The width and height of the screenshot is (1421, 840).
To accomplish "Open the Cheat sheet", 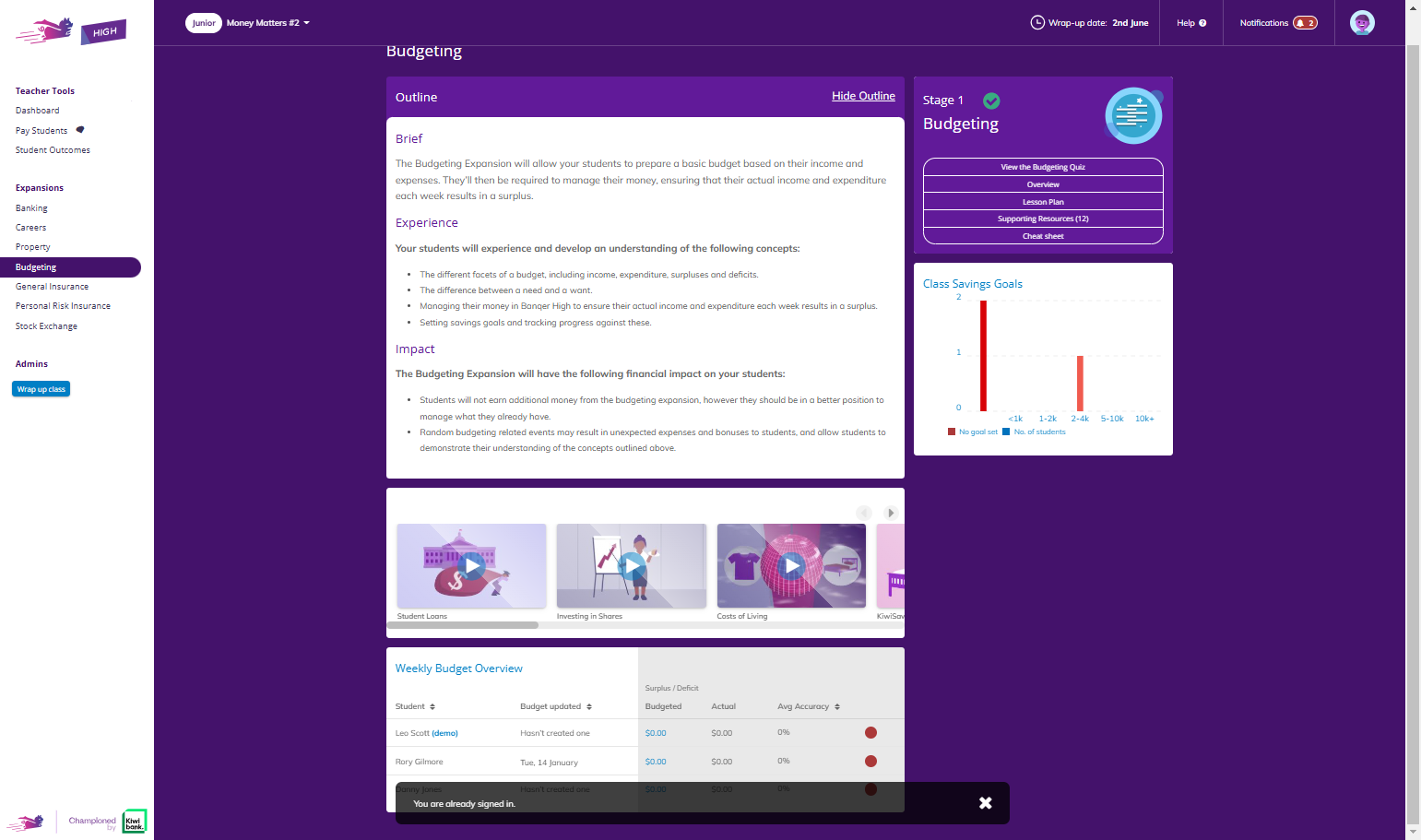I will click(x=1043, y=236).
